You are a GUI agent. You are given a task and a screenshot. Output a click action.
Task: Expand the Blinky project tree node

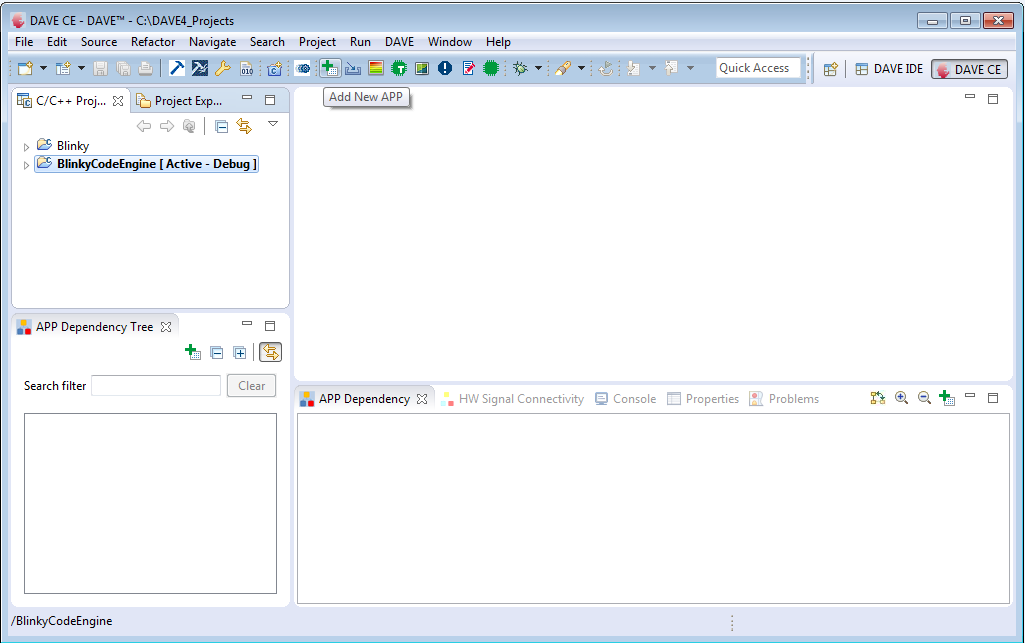26,147
